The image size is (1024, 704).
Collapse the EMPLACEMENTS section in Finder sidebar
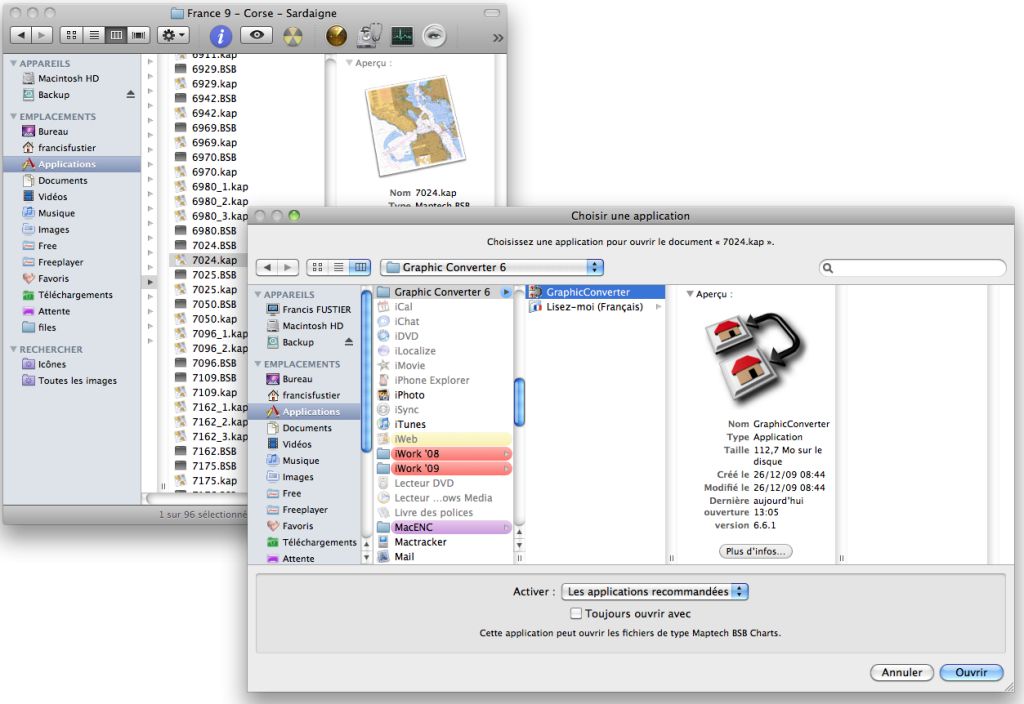click(x=14, y=116)
